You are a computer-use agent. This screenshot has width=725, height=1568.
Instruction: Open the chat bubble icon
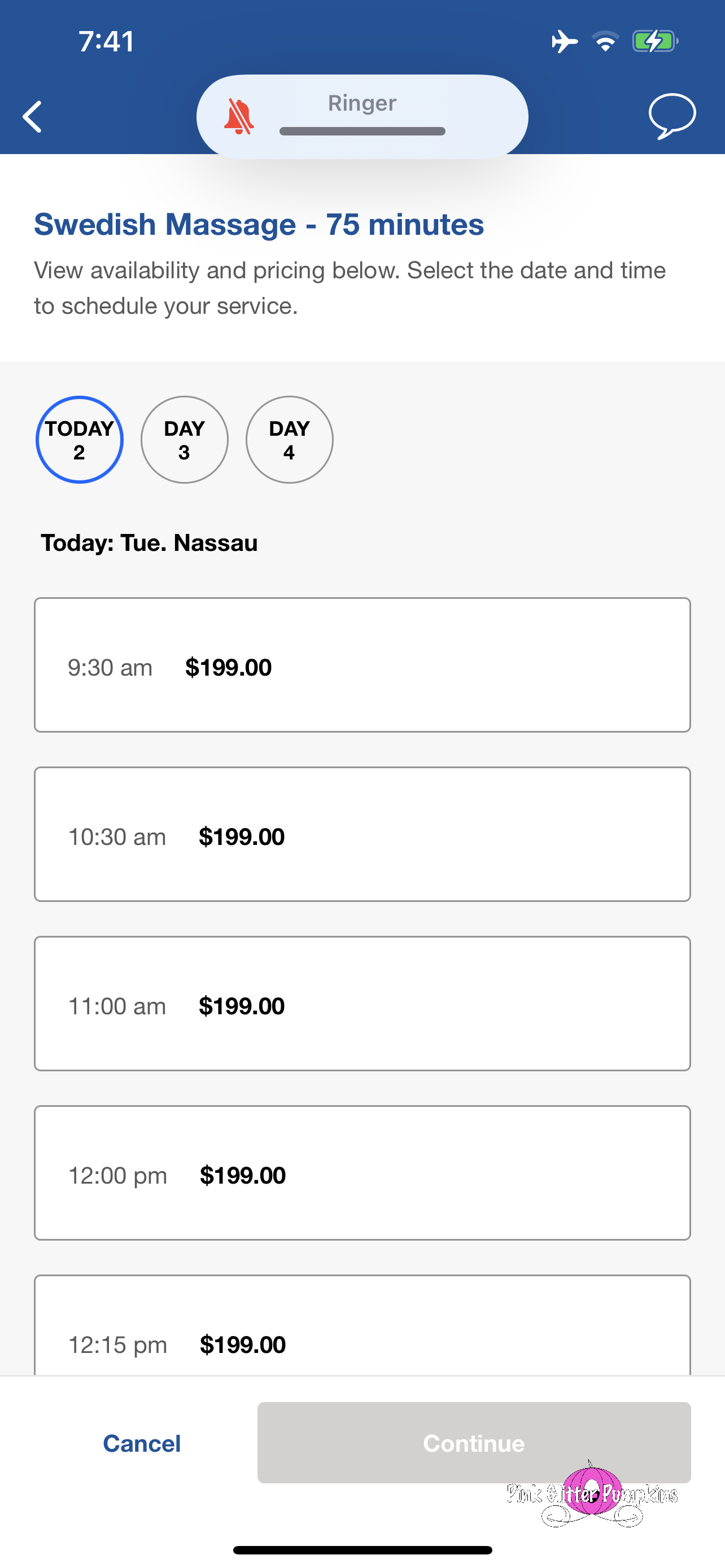point(672,116)
